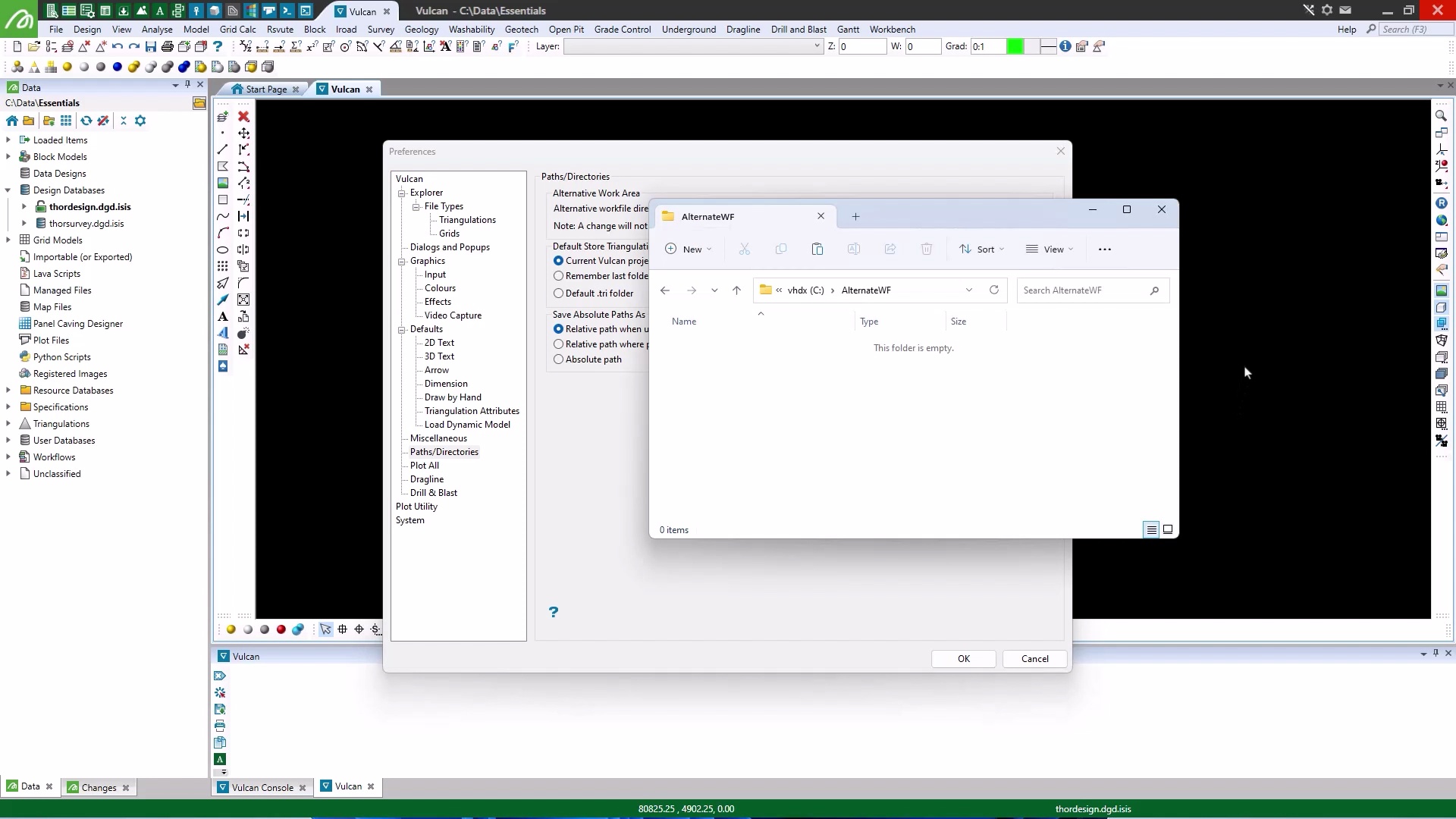Select the text 'A' tool in design toolbar
This screenshot has height=819, width=1456.
pos(223,317)
